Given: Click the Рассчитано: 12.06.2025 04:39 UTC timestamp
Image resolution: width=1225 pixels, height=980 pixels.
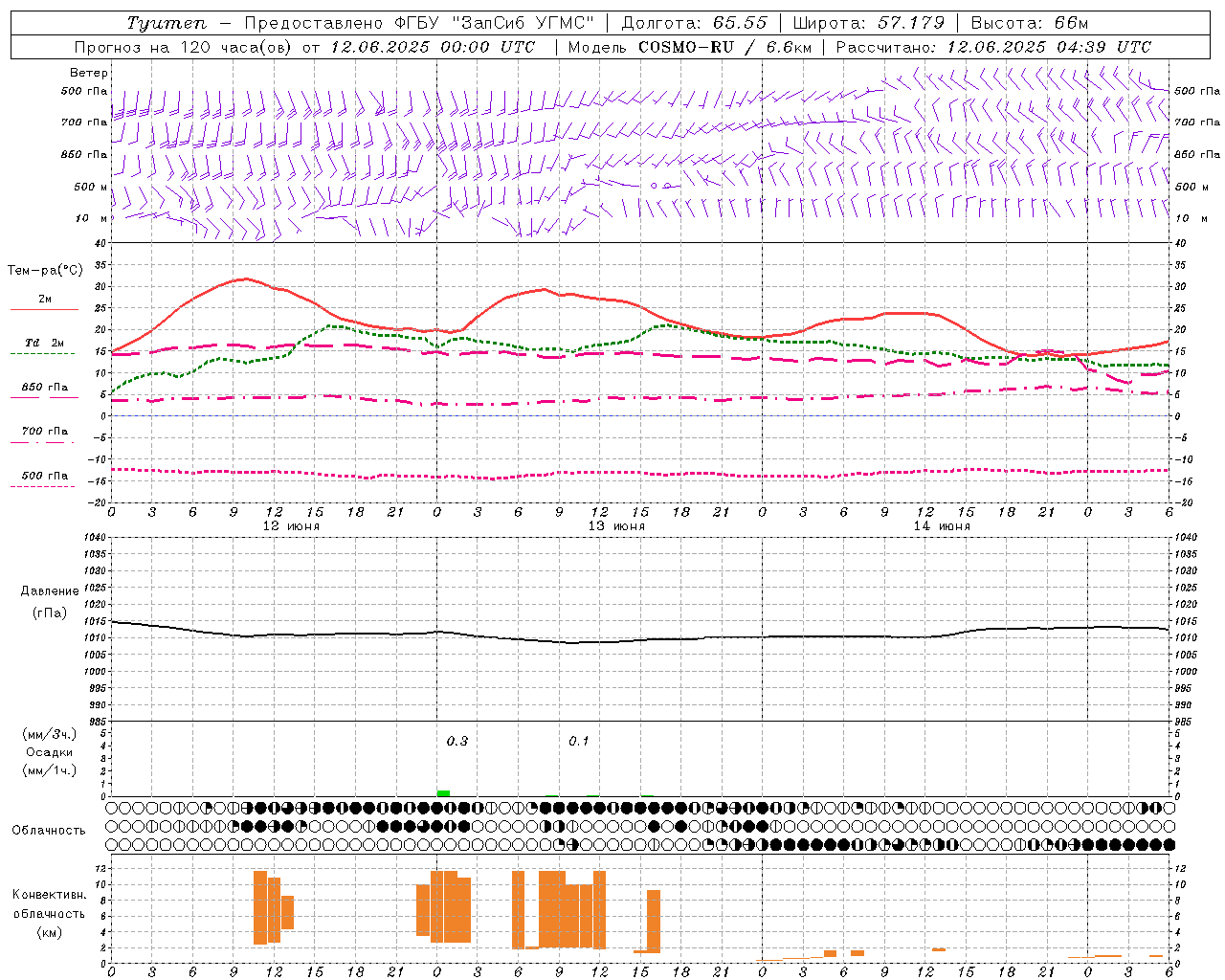Looking at the screenshot, I should (x=993, y=47).
